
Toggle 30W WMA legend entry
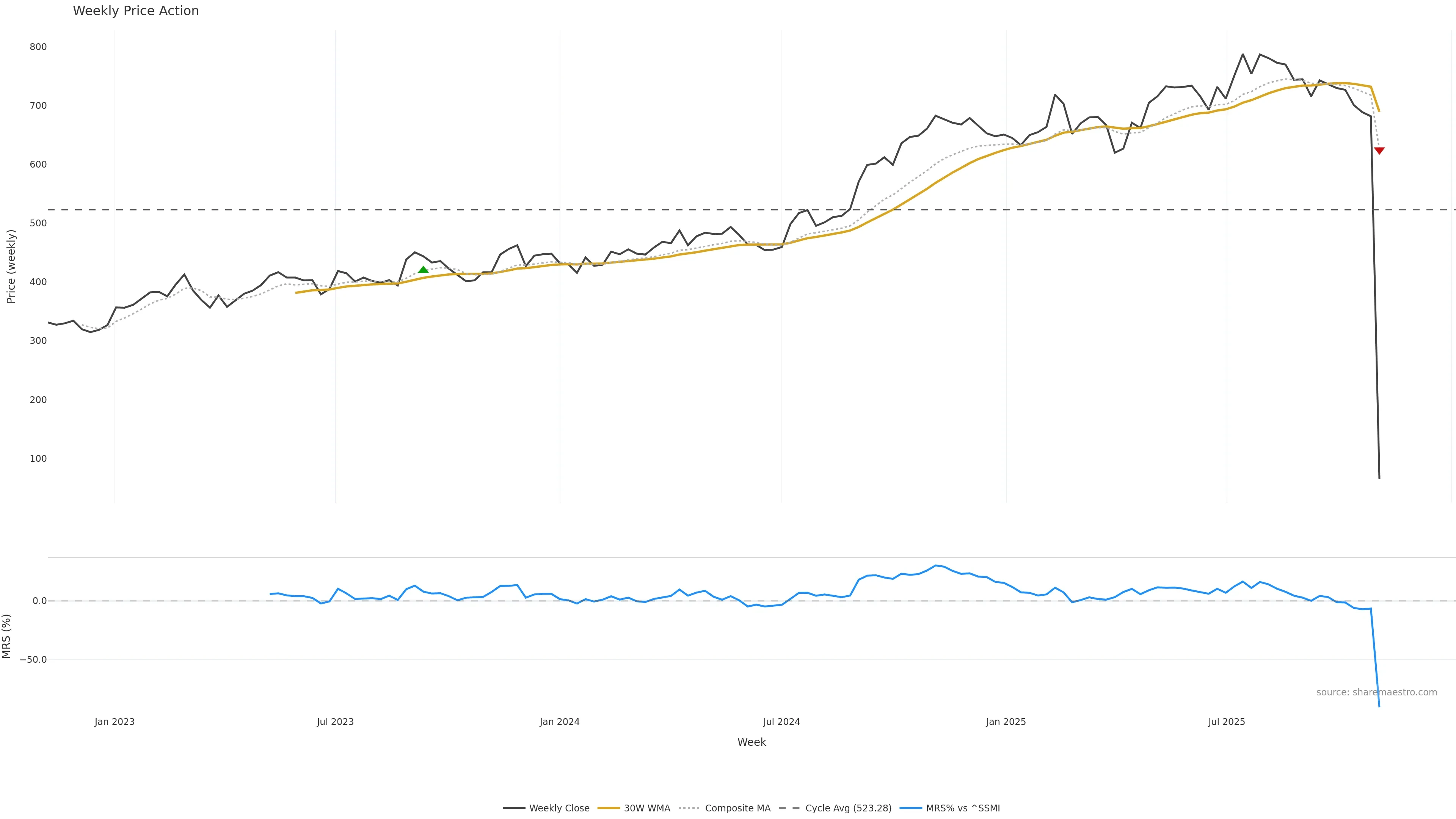tap(646, 808)
